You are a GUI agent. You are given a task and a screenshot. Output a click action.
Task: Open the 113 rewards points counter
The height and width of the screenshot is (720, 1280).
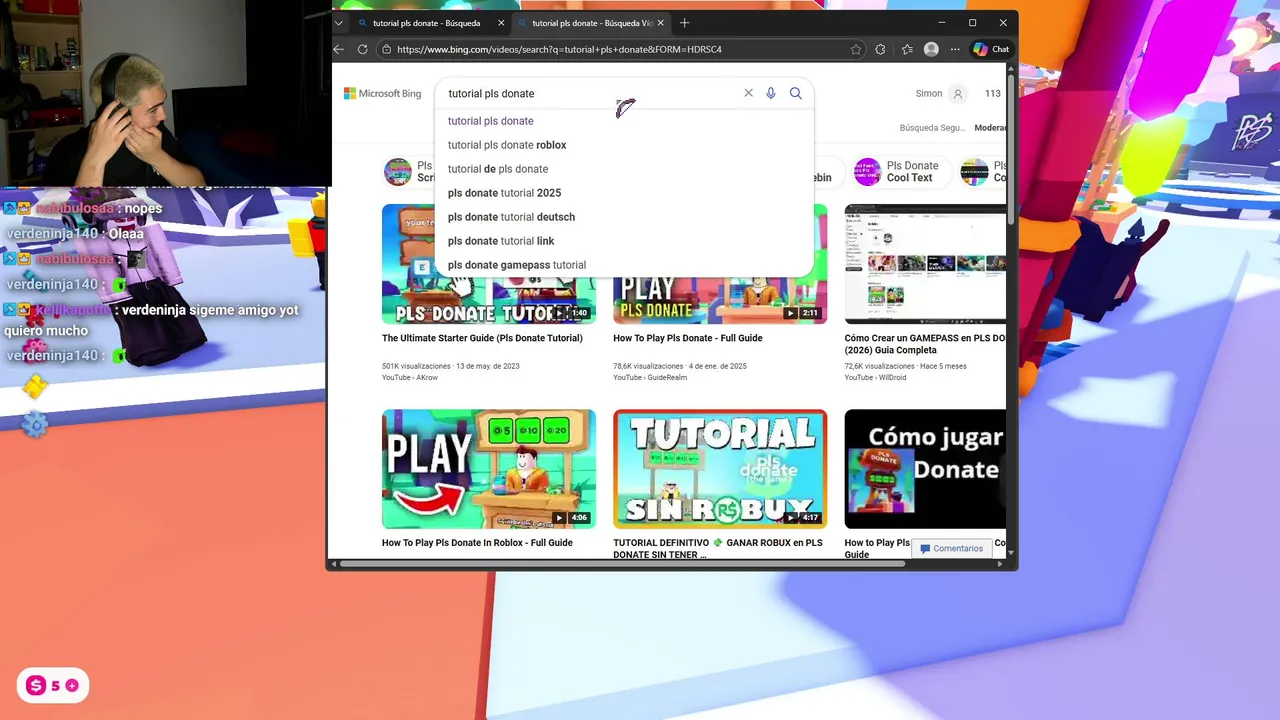(x=992, y=93)
